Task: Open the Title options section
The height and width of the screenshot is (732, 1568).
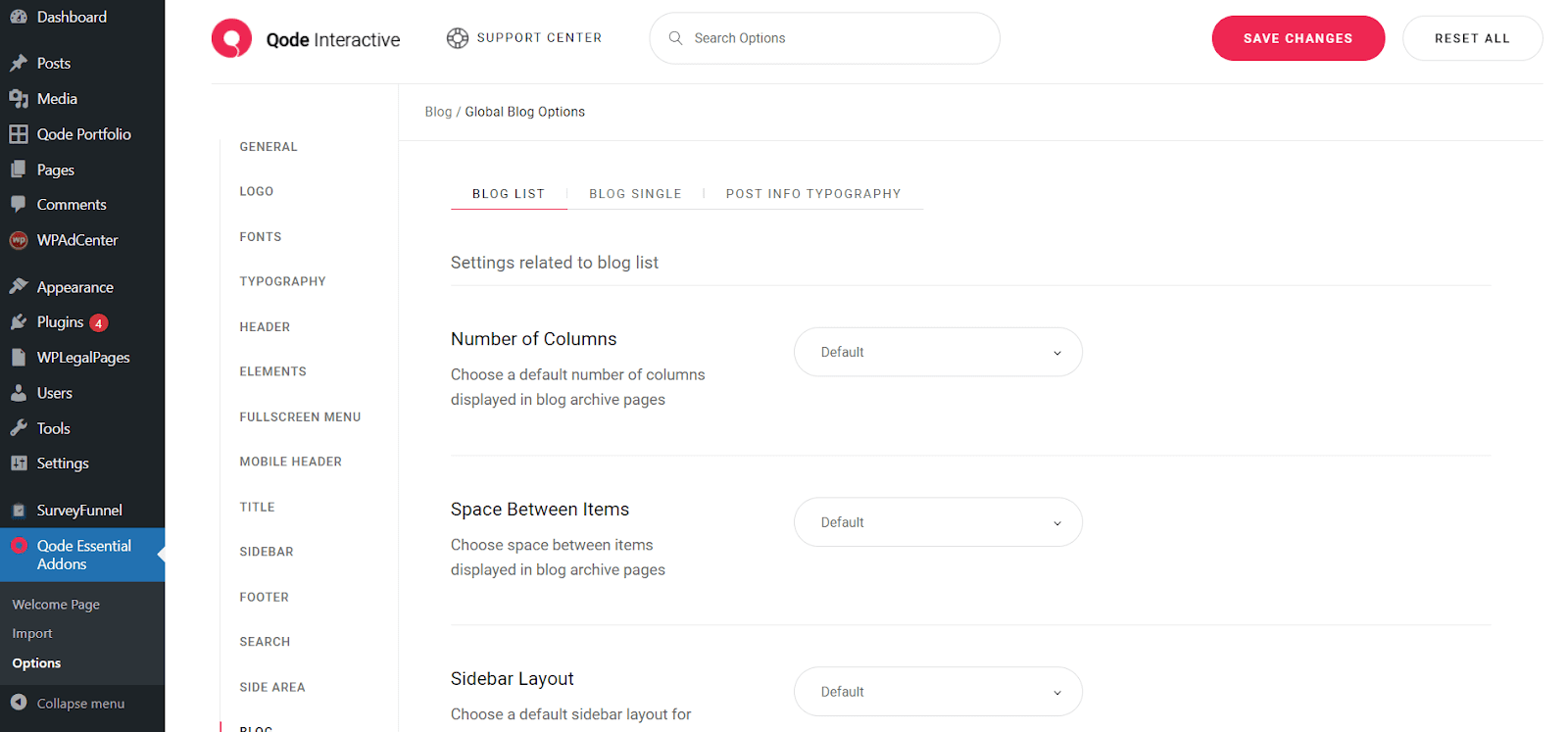Action: click(258, 508)
